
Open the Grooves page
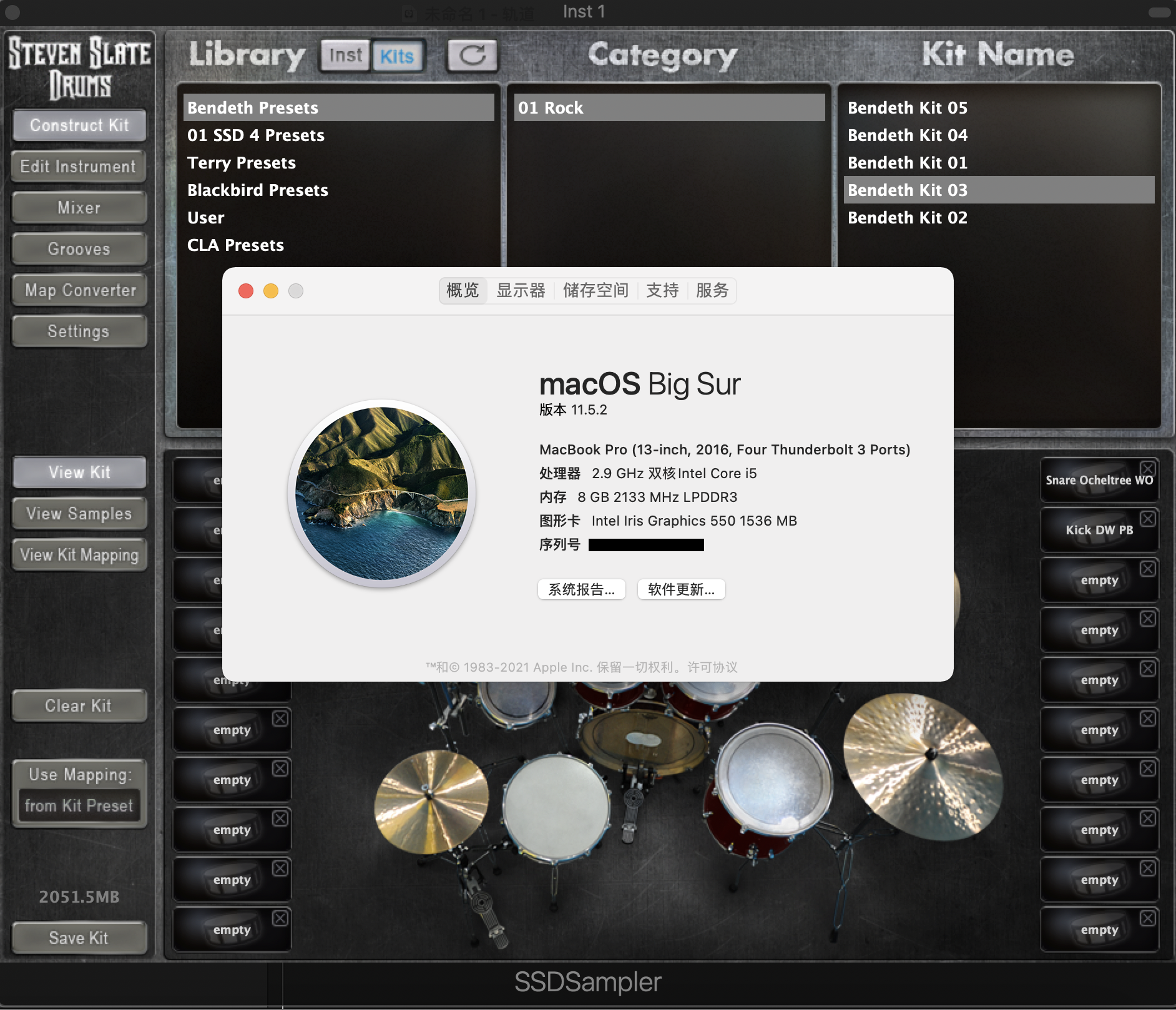pyautogui.click(x=79, y=249)
